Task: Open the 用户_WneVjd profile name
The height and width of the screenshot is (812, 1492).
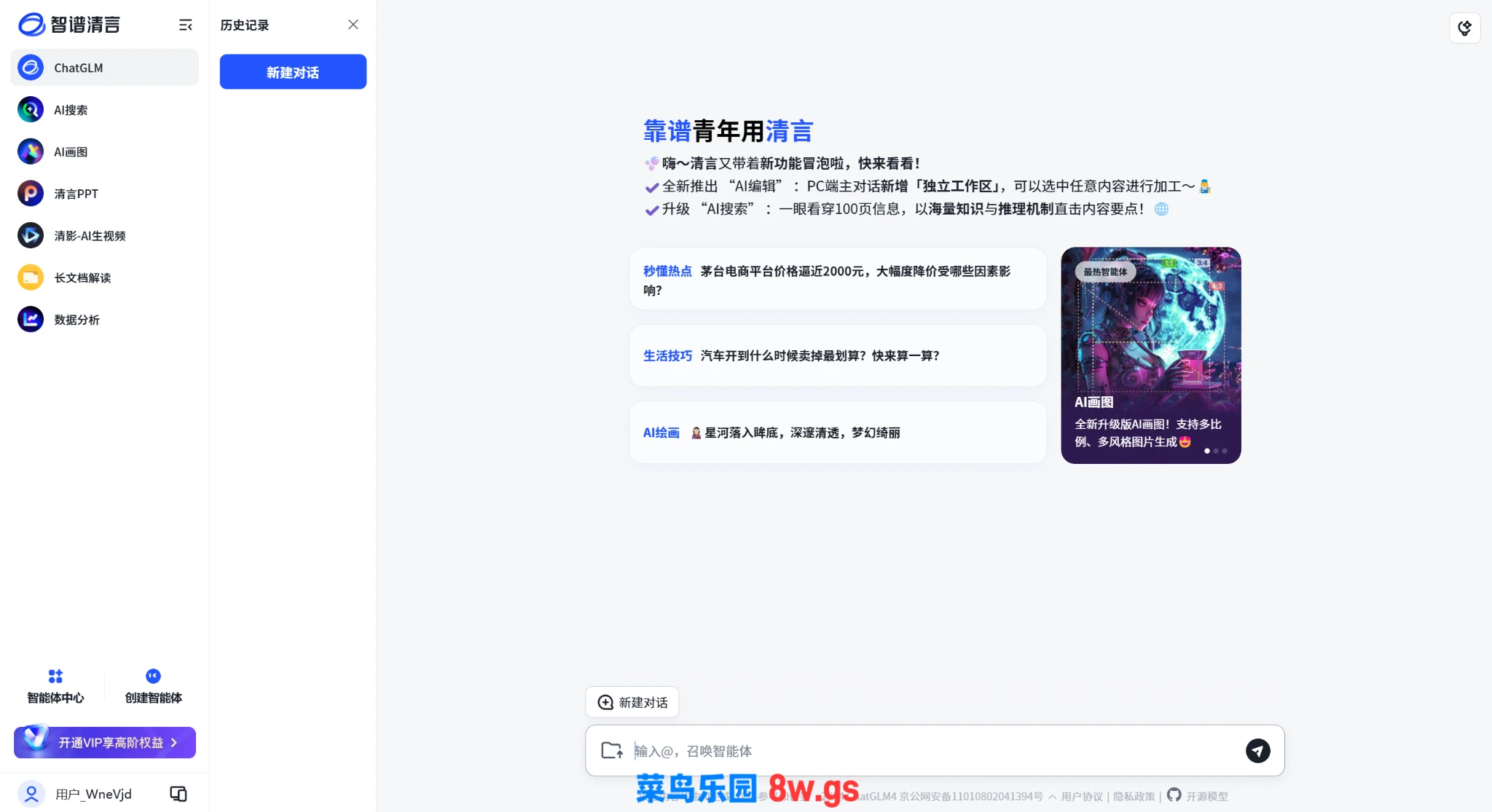Action: point(94,795)
